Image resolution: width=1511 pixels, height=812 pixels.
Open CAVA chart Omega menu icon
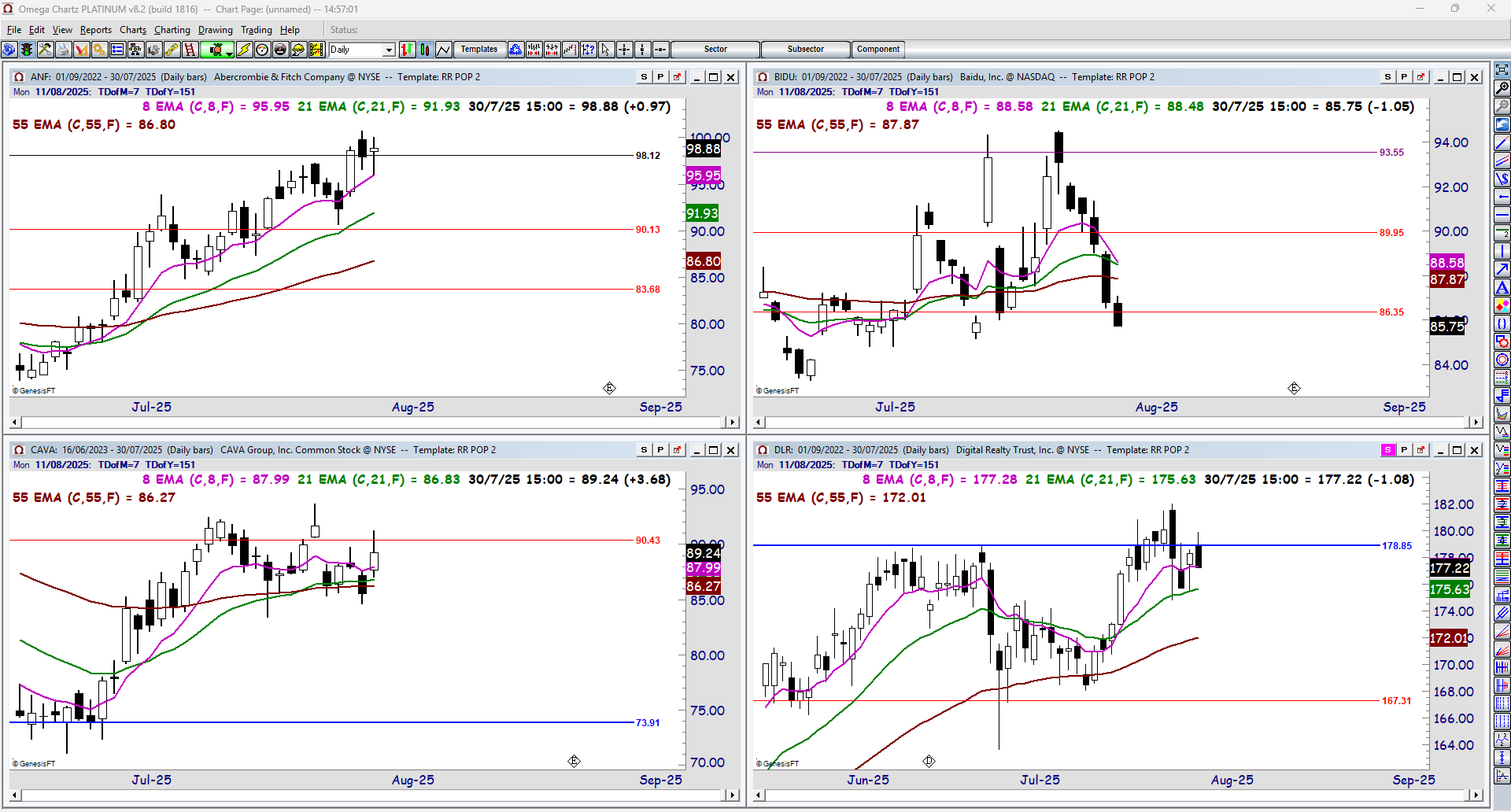19,450
